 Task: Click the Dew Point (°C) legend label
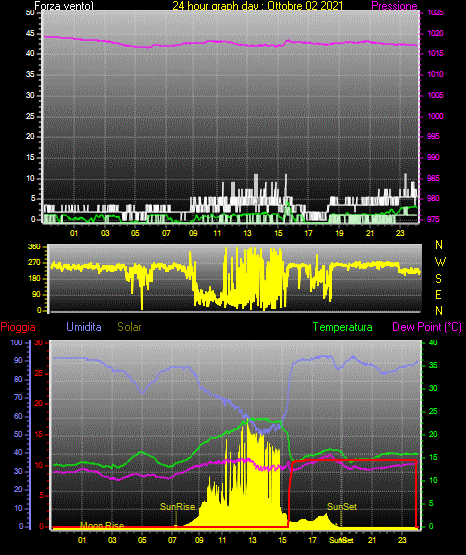click(427, 327)
